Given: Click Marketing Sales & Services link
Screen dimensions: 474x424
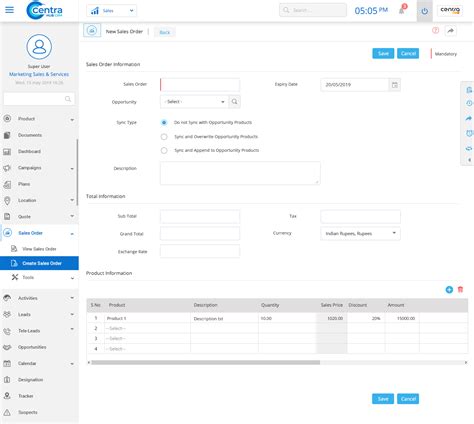Looking at the screenshot, I should point(39,74).
